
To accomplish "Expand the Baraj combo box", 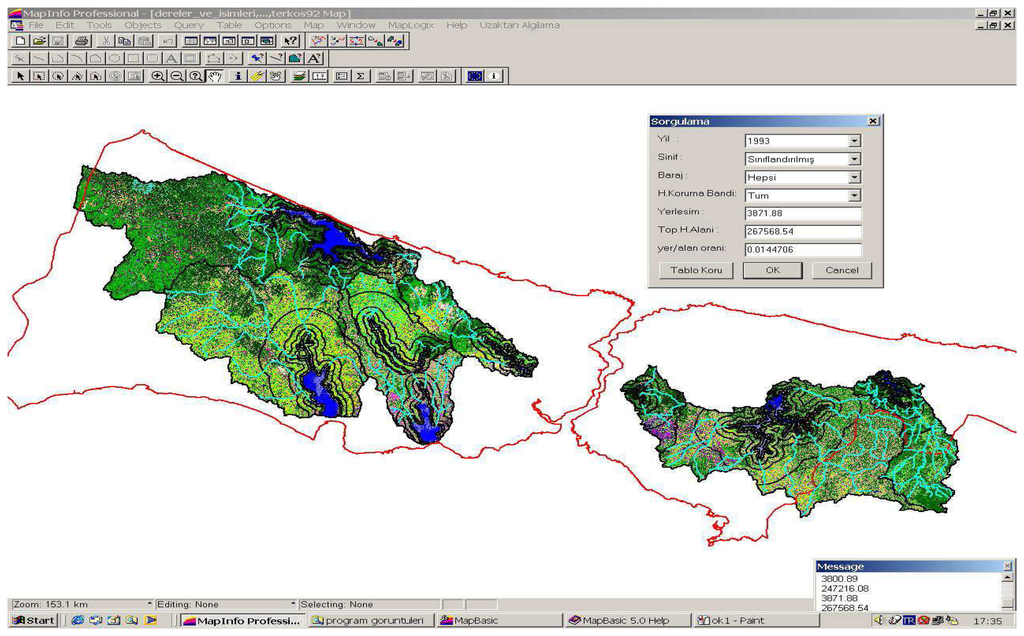I will pyautogui.click(x=854, y=177).
